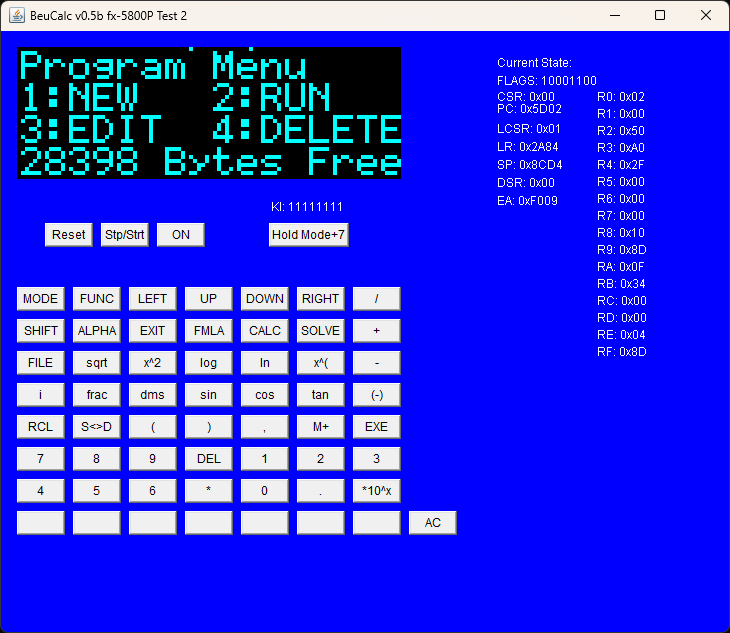Activate the ALPHA key
The image size is (730, 633).
pos(96,330)
